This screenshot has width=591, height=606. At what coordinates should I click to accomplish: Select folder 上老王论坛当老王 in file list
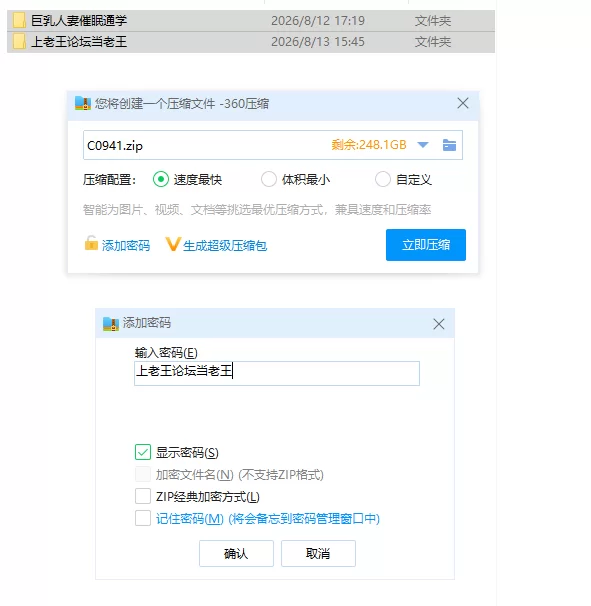(251, 42)
